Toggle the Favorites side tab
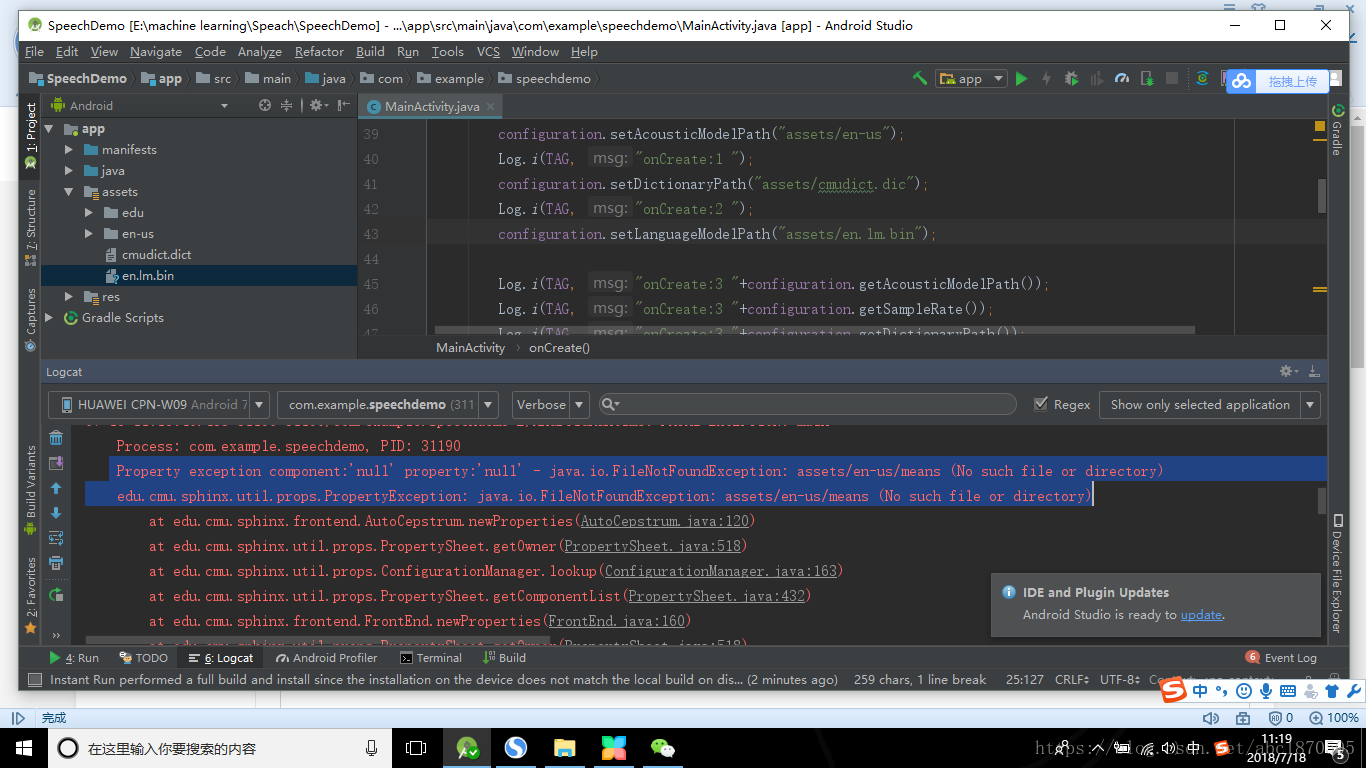The image size is (1366, 768). click(x=31, y=595)
